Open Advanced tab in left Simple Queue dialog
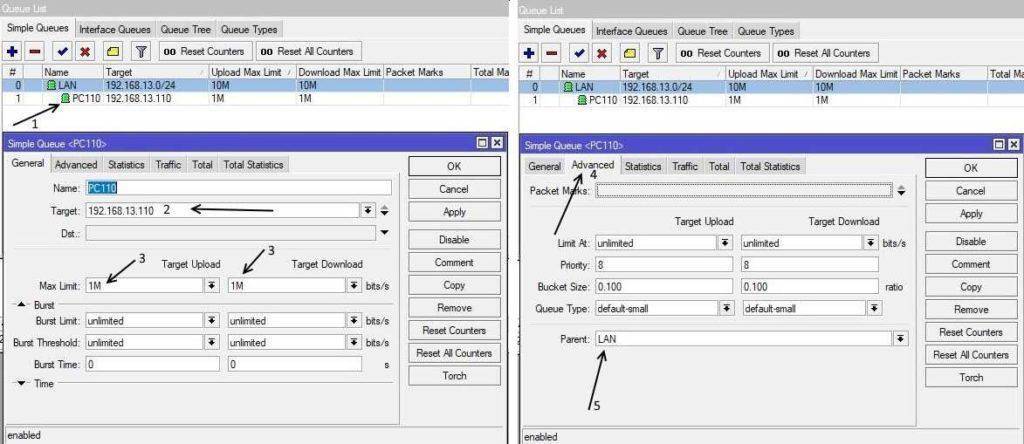 coord(76,165)
